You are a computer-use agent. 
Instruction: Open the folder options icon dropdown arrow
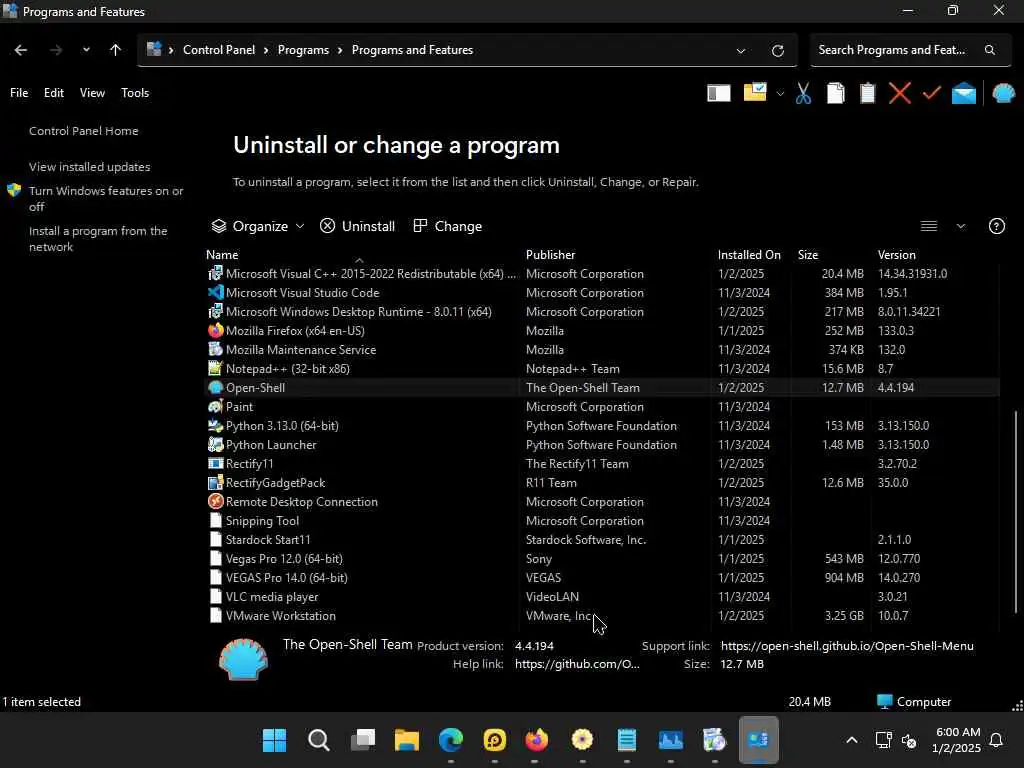tap(780, 94)
